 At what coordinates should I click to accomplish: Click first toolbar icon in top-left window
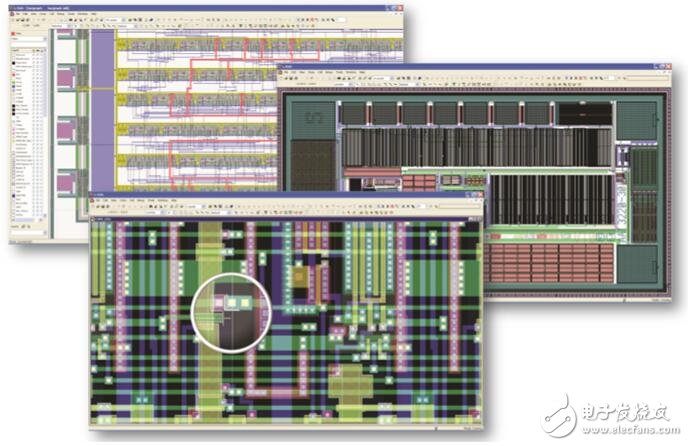15,20
